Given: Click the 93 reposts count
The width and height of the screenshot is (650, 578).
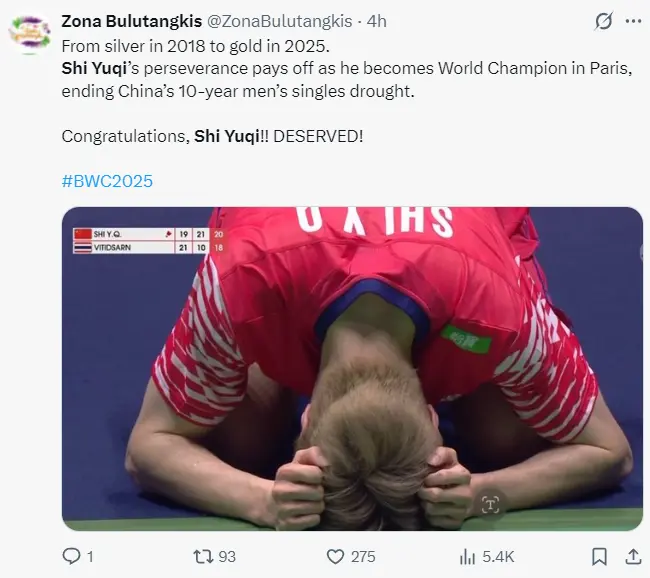Looking at the screenshot, I should tap(227, 556).
